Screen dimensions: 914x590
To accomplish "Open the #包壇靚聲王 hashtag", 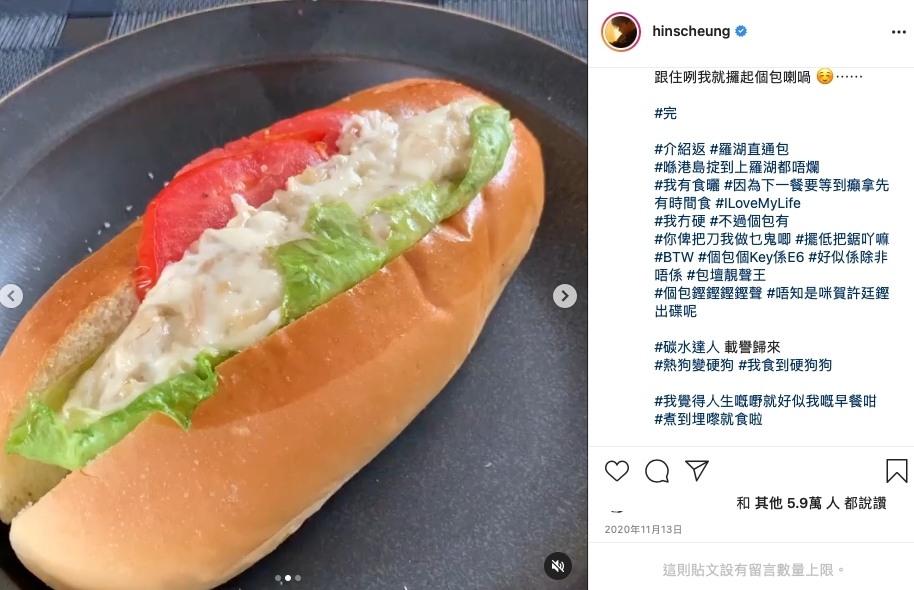I will pos(726,275).
